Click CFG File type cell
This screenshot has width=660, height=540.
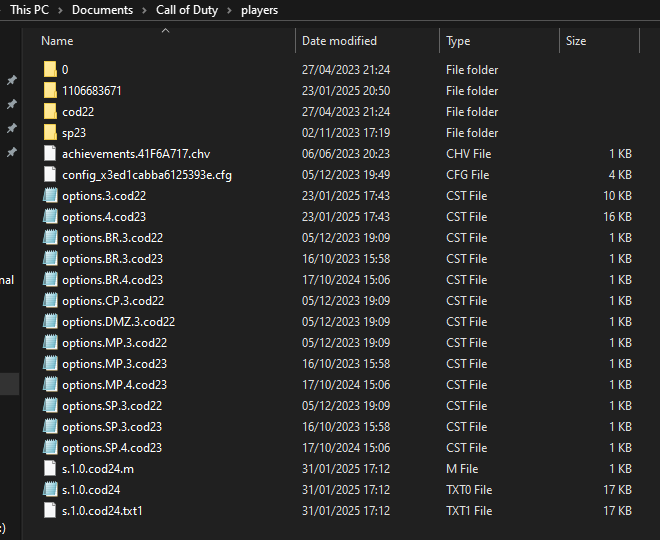[x=468, y=175]
